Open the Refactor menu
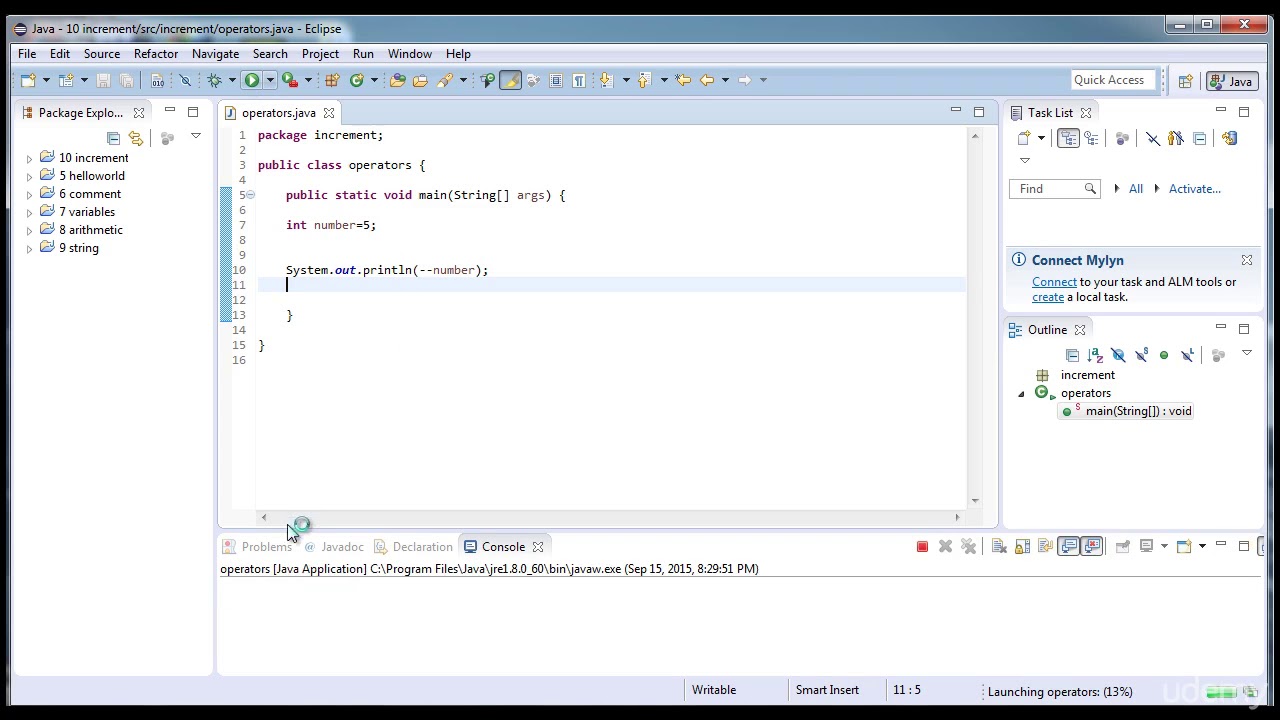 coord(156,54)
